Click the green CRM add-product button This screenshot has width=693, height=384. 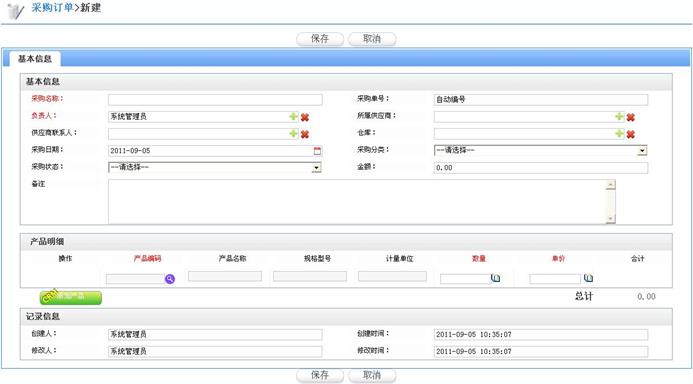click(71, 297)
